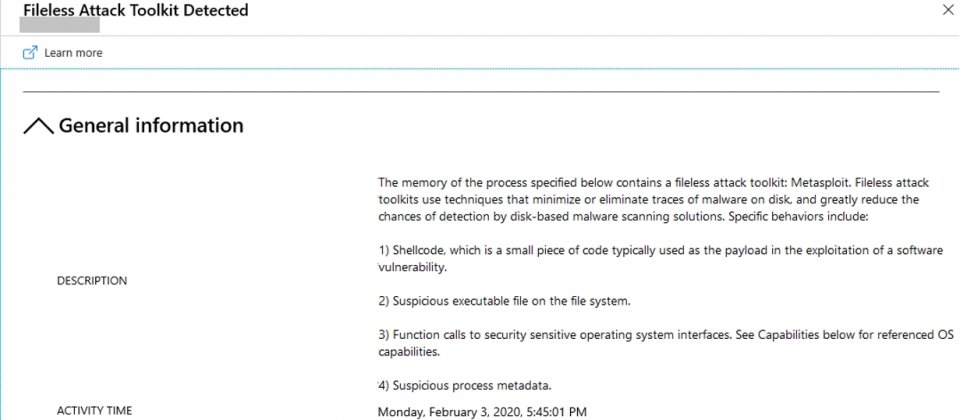This screenshot has width=960, height=420.
Task: Click the Suspicious process metadata item
Action: point(465,386)
